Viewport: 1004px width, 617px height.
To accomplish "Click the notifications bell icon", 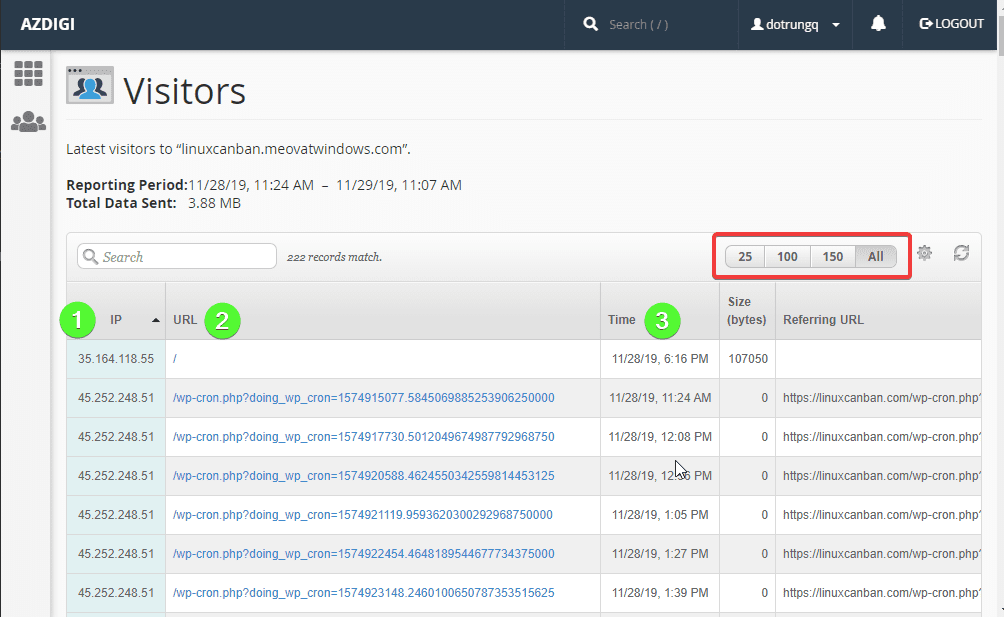I will [878, 24].
